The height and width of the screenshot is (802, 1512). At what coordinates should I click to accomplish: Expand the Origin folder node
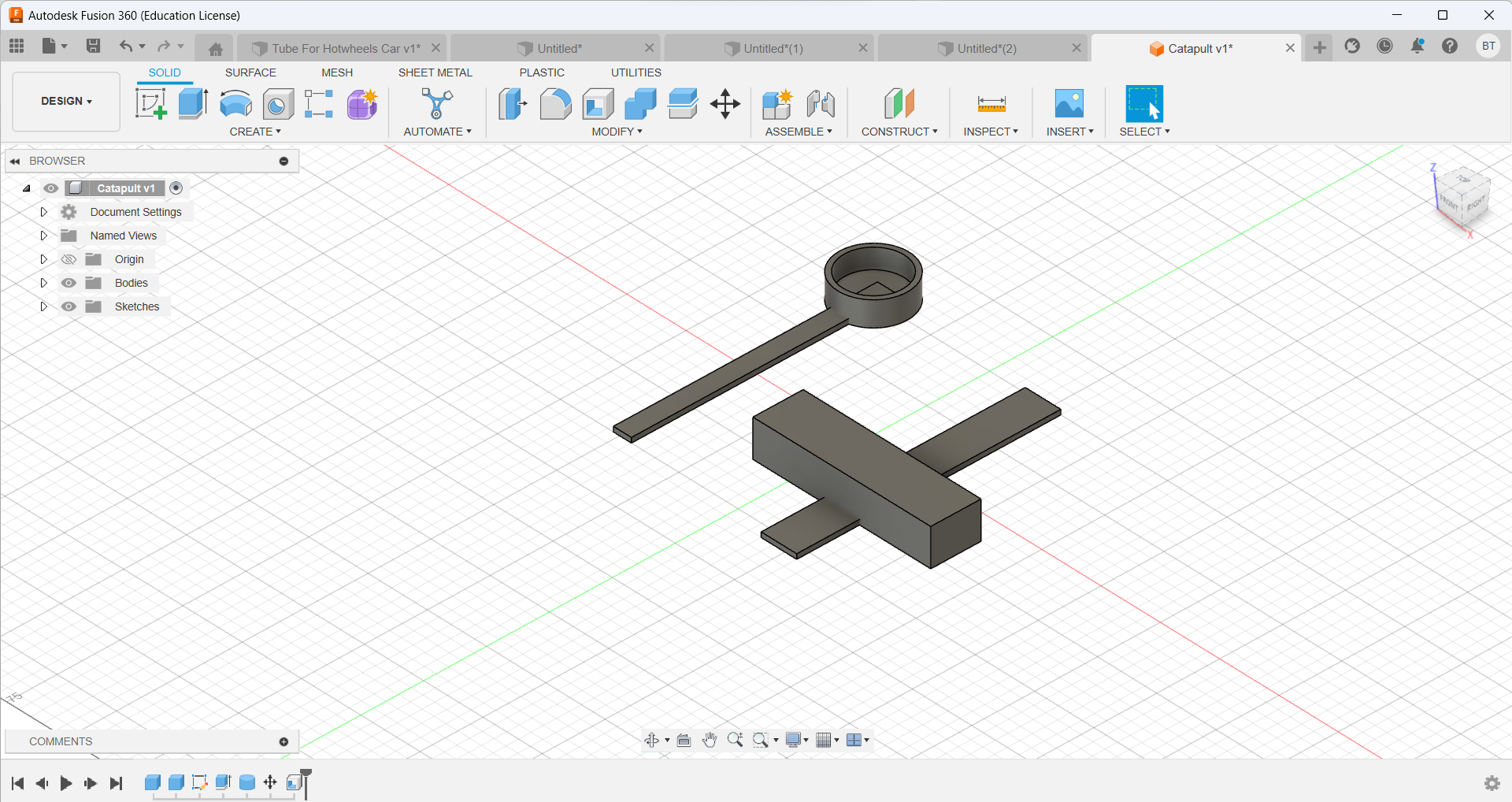coord(44,259)
